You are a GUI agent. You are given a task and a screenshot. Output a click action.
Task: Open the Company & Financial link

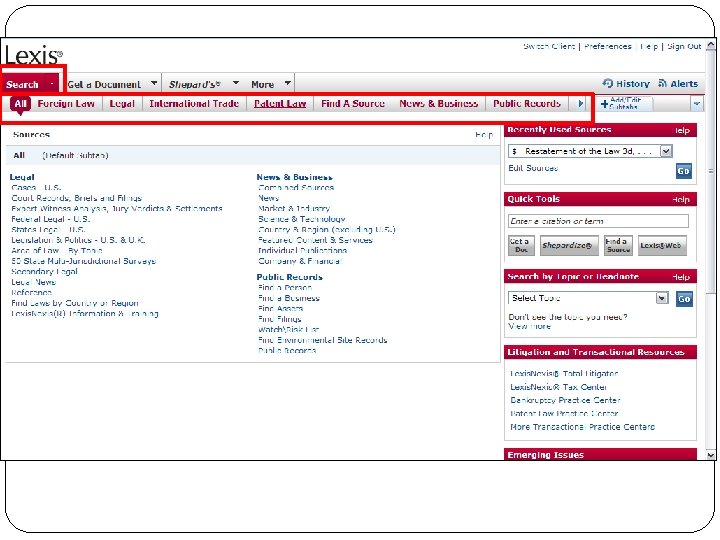point(300,261)
